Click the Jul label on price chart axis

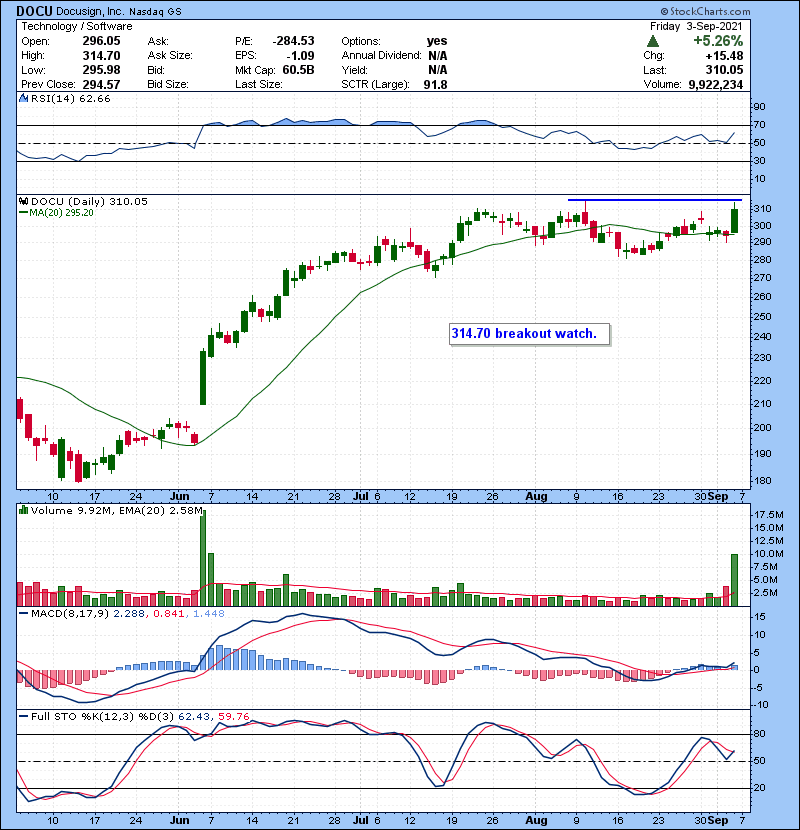pos(361,497)
